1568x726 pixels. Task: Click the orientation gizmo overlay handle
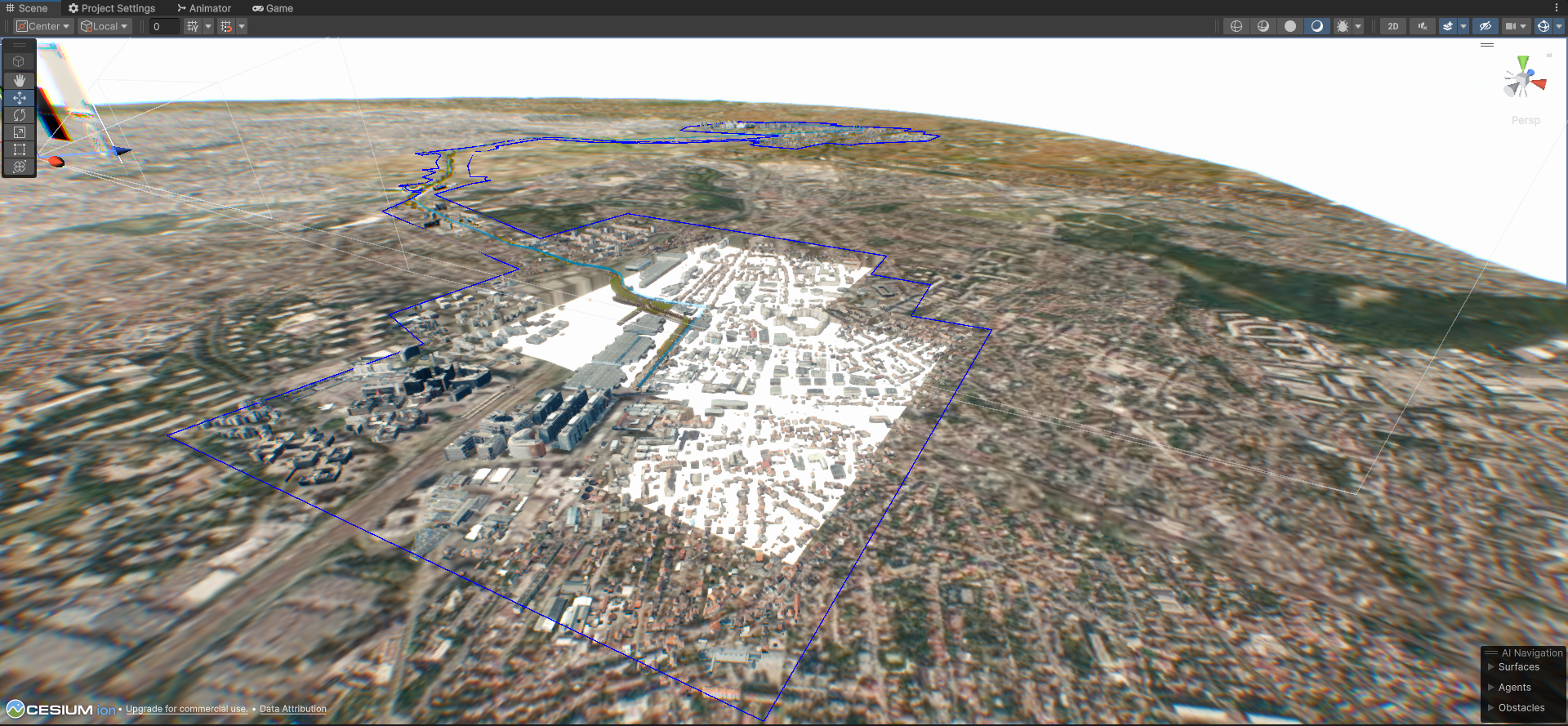coord(1487,45)
